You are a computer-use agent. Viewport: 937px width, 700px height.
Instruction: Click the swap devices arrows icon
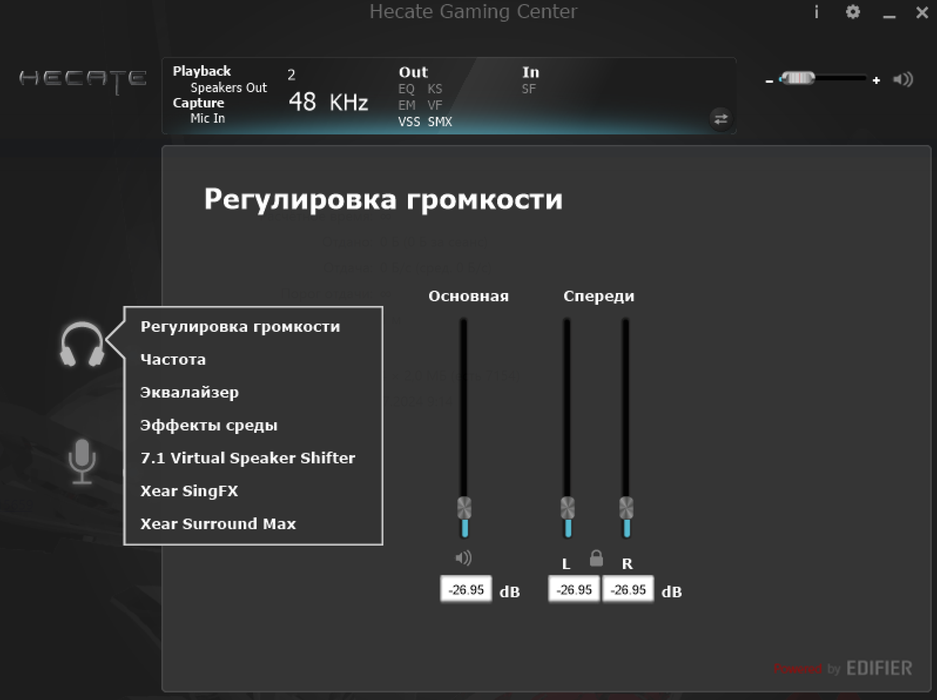(x=721, y=119)
